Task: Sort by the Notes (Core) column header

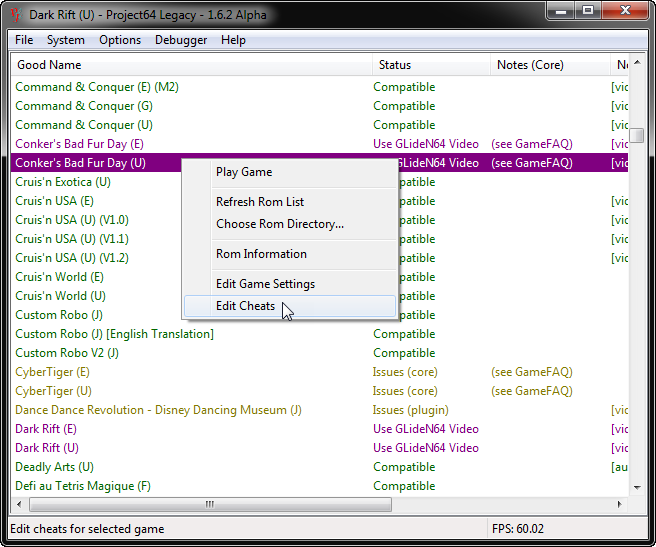Action: pyautogui.click(x=550, y=65)
